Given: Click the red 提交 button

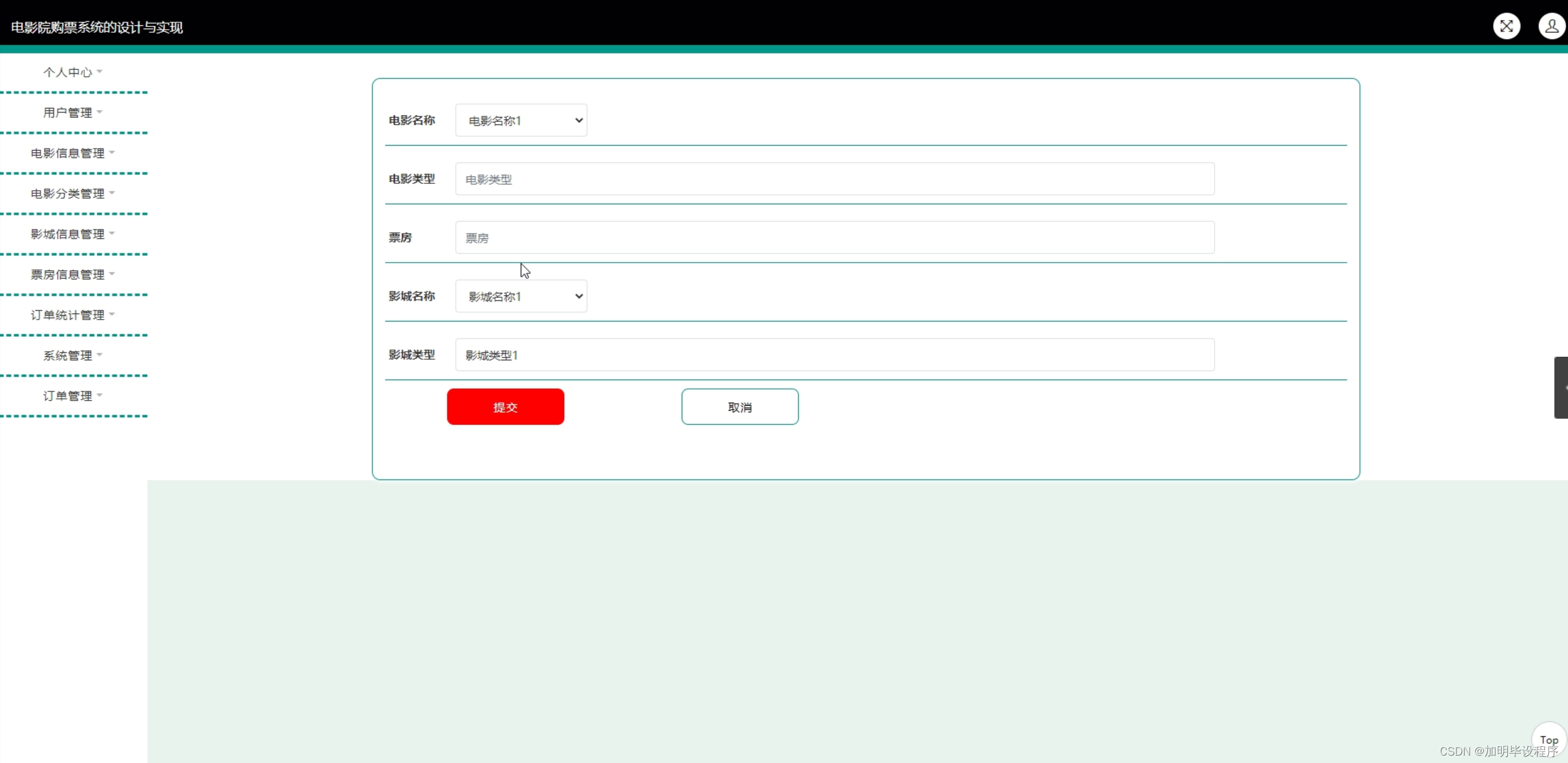Looking at the screenshot, I should click(x=505, y=407).
